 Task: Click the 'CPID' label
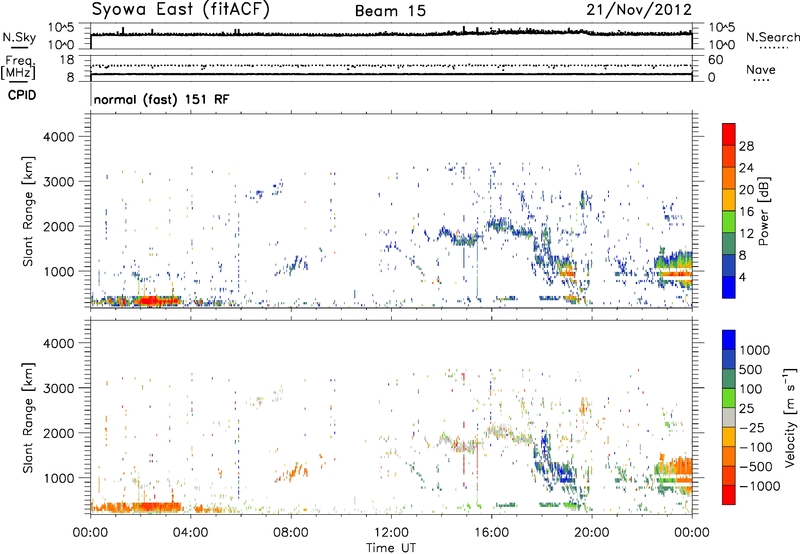(22, 95)
